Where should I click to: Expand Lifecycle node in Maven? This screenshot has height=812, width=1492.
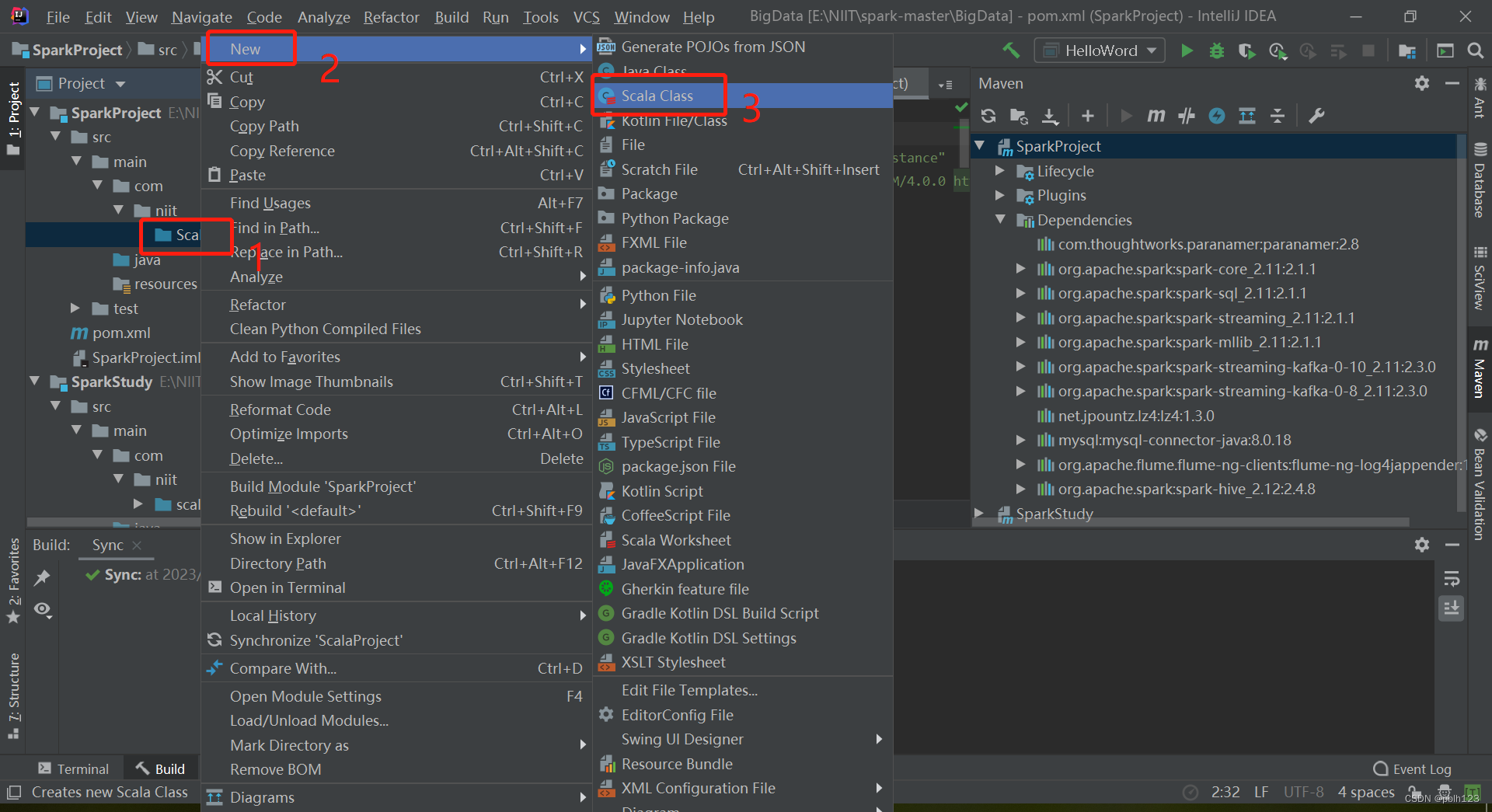1000,171
